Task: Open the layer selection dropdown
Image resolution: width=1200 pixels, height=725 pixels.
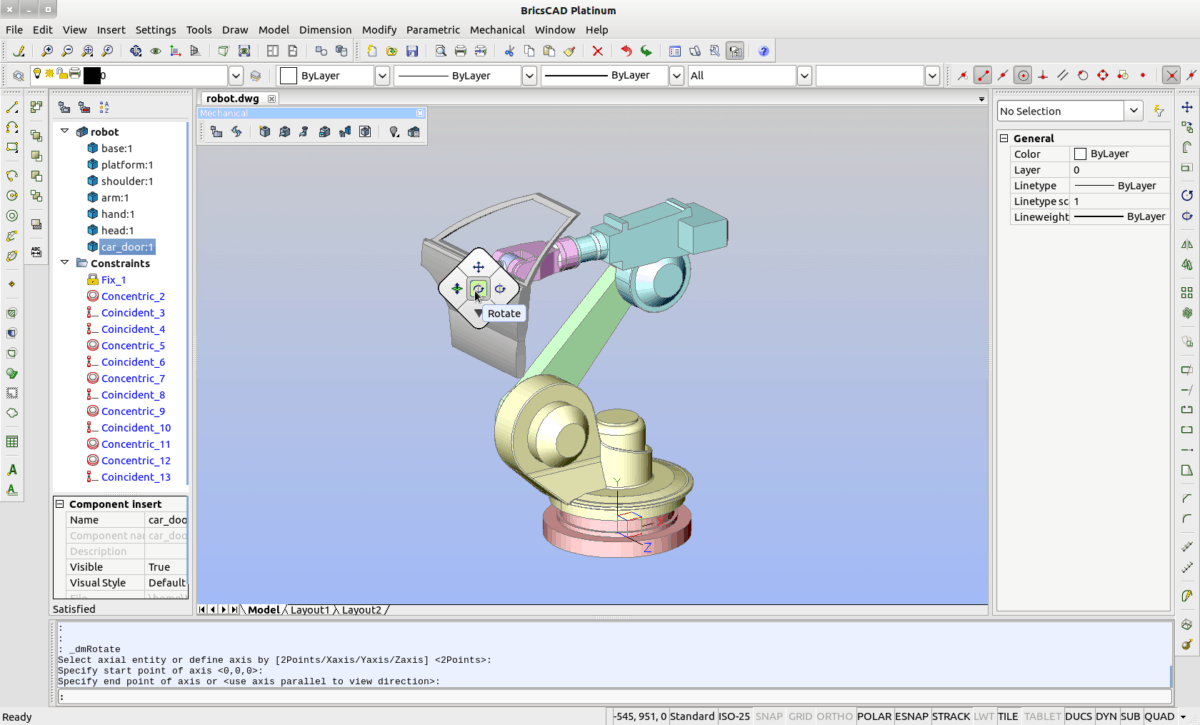Action: (x=236, y=75)
